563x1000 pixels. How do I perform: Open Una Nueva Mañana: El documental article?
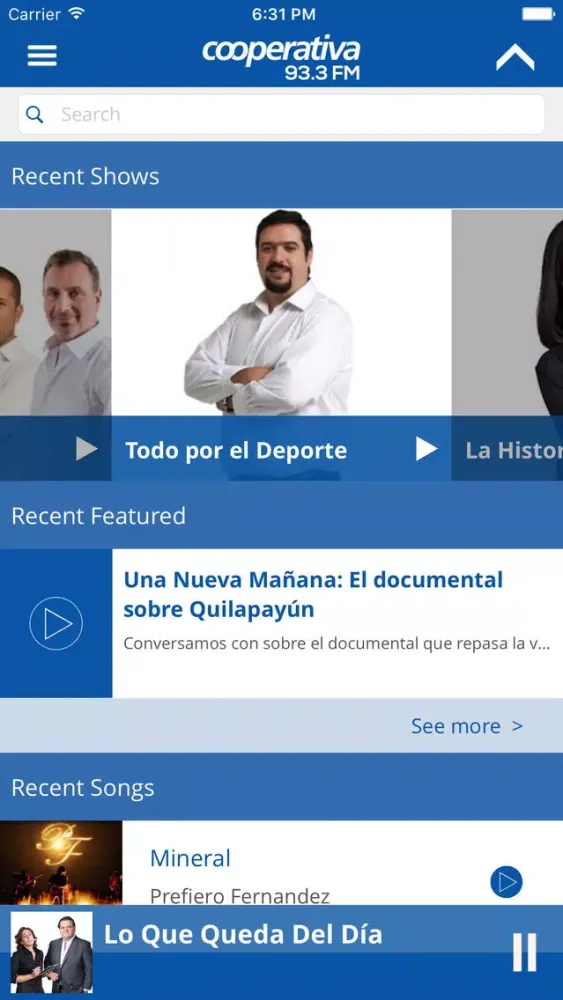pos(313,594)
